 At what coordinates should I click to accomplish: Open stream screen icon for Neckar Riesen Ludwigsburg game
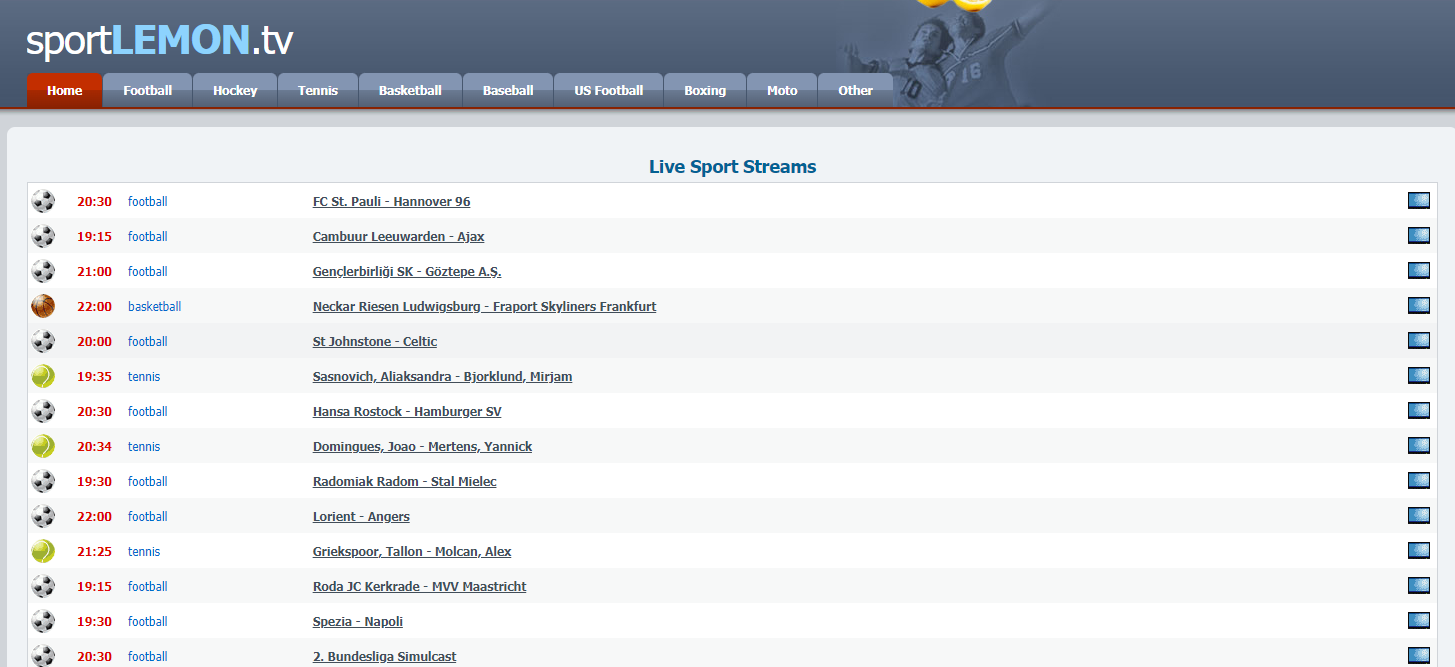(1418, 306)
